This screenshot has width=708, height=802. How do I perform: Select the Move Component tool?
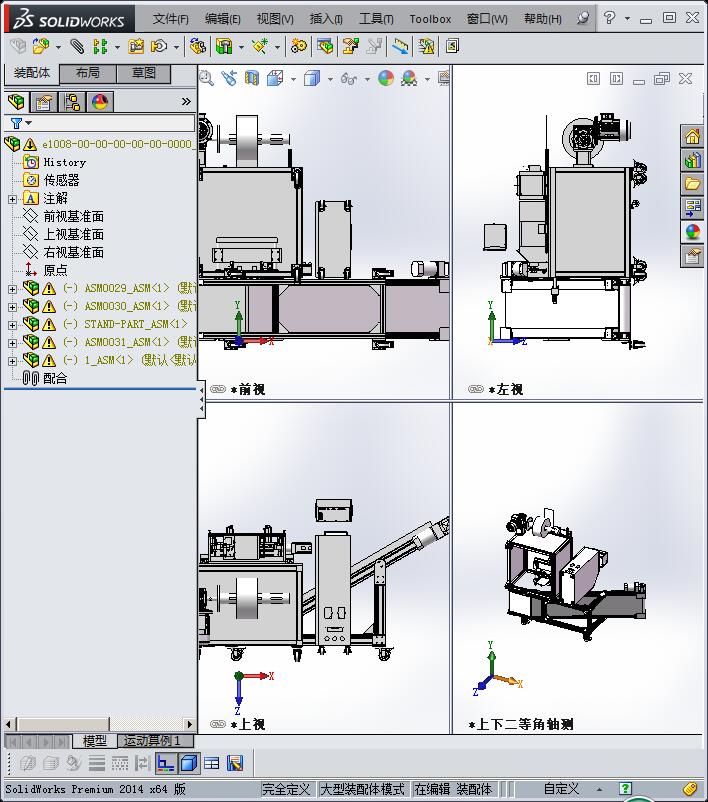pos(160,47)
